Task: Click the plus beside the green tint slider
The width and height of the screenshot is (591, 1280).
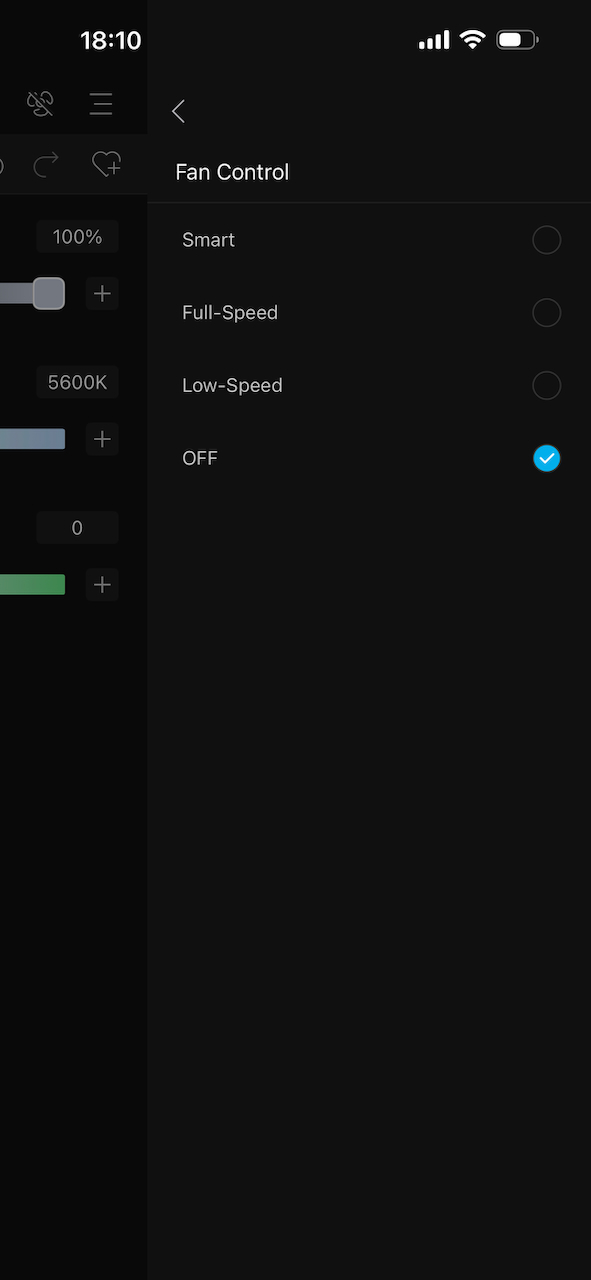Action: coord(101,584)
